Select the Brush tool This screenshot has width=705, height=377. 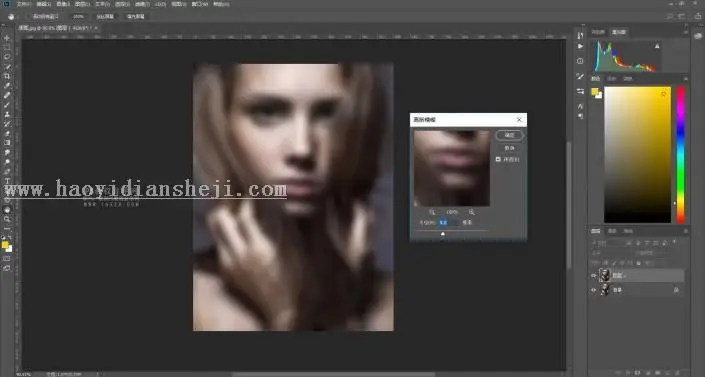point(7,104)
